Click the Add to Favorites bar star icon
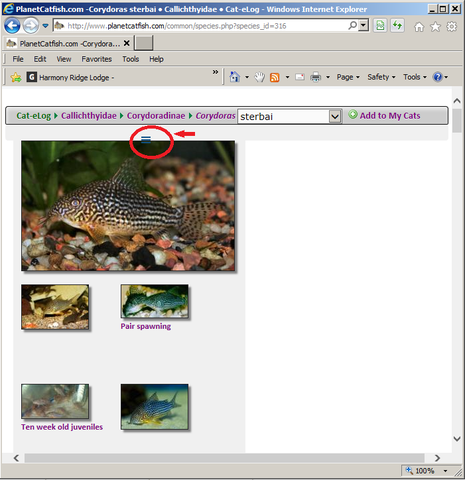Screen dimensions: 465x480 16,77
